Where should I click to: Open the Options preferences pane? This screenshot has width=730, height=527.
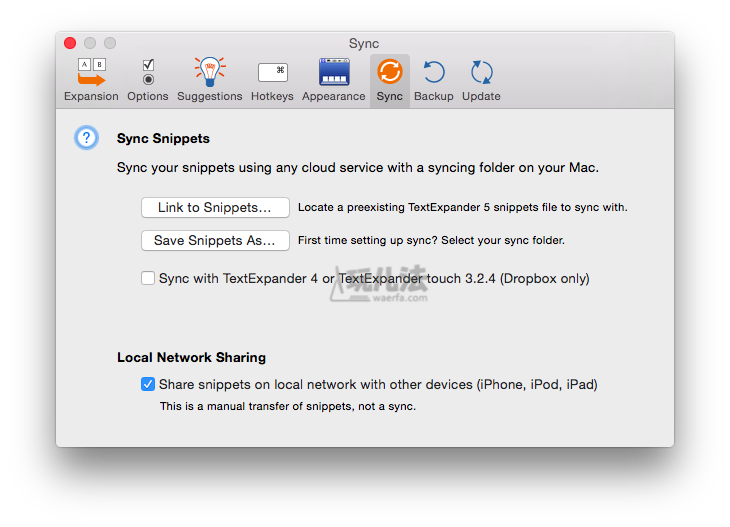point(148,80)
